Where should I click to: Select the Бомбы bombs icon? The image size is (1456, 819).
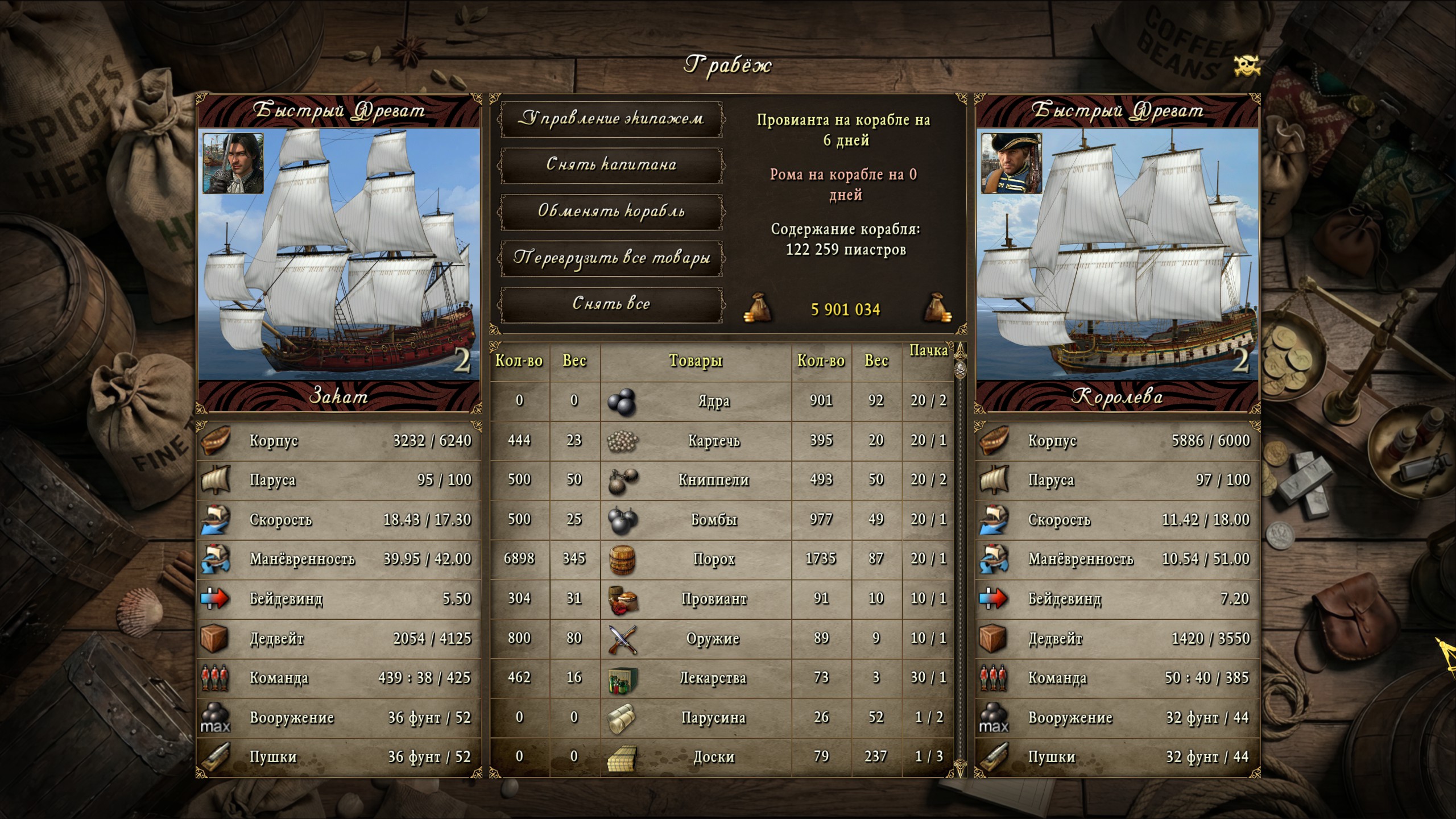622,520
